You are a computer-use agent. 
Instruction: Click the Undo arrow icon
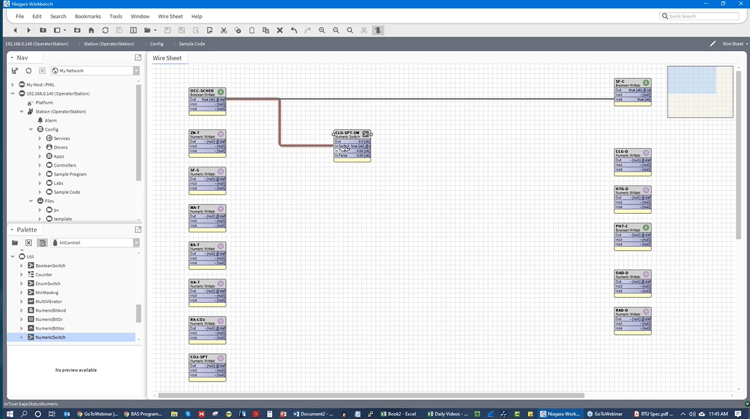tap(293, 30)
